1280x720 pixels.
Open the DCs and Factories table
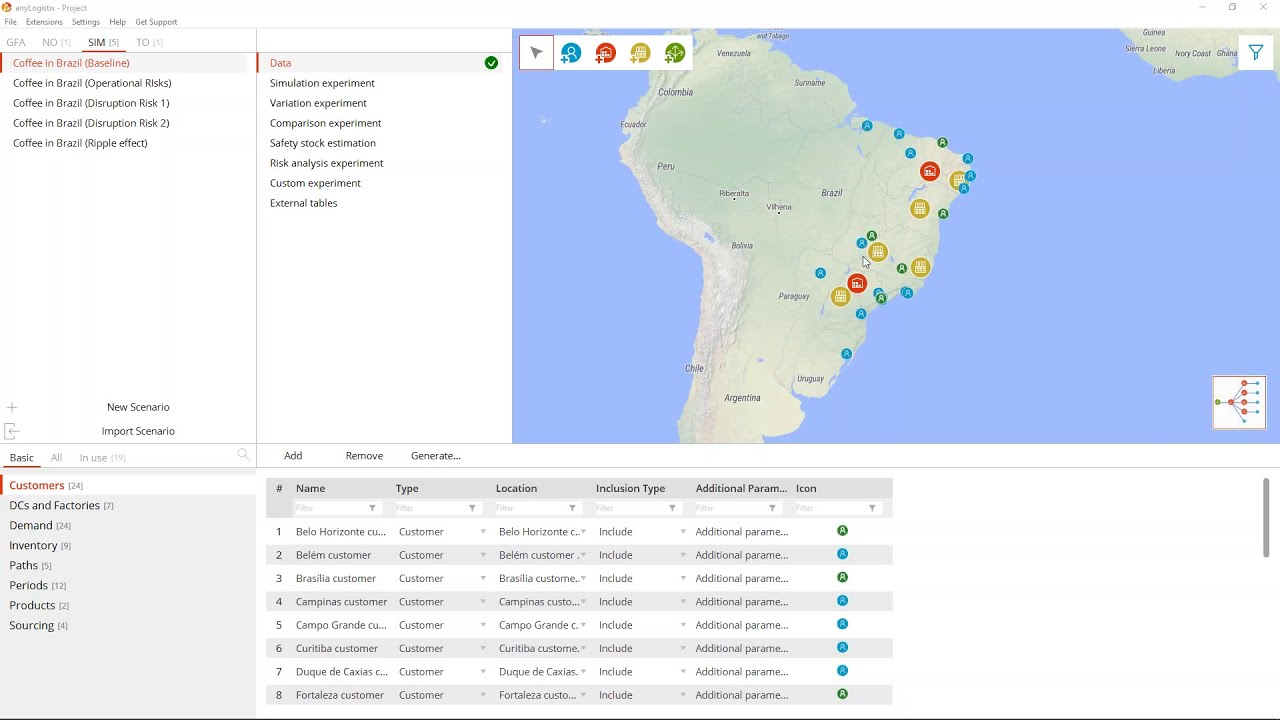[x=61, y=506]
